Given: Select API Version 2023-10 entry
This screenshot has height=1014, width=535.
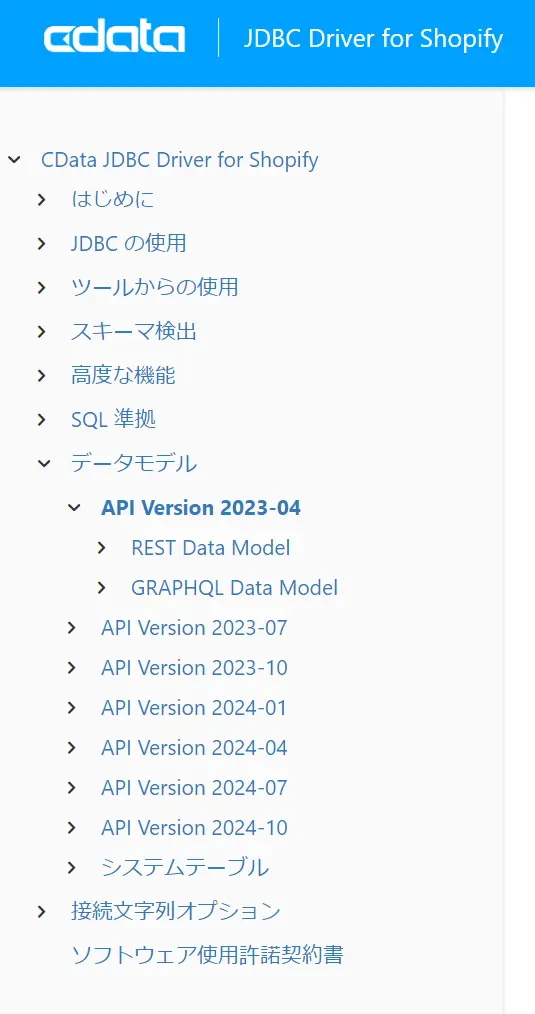Looking at the screenshot, I should [194, 668].
